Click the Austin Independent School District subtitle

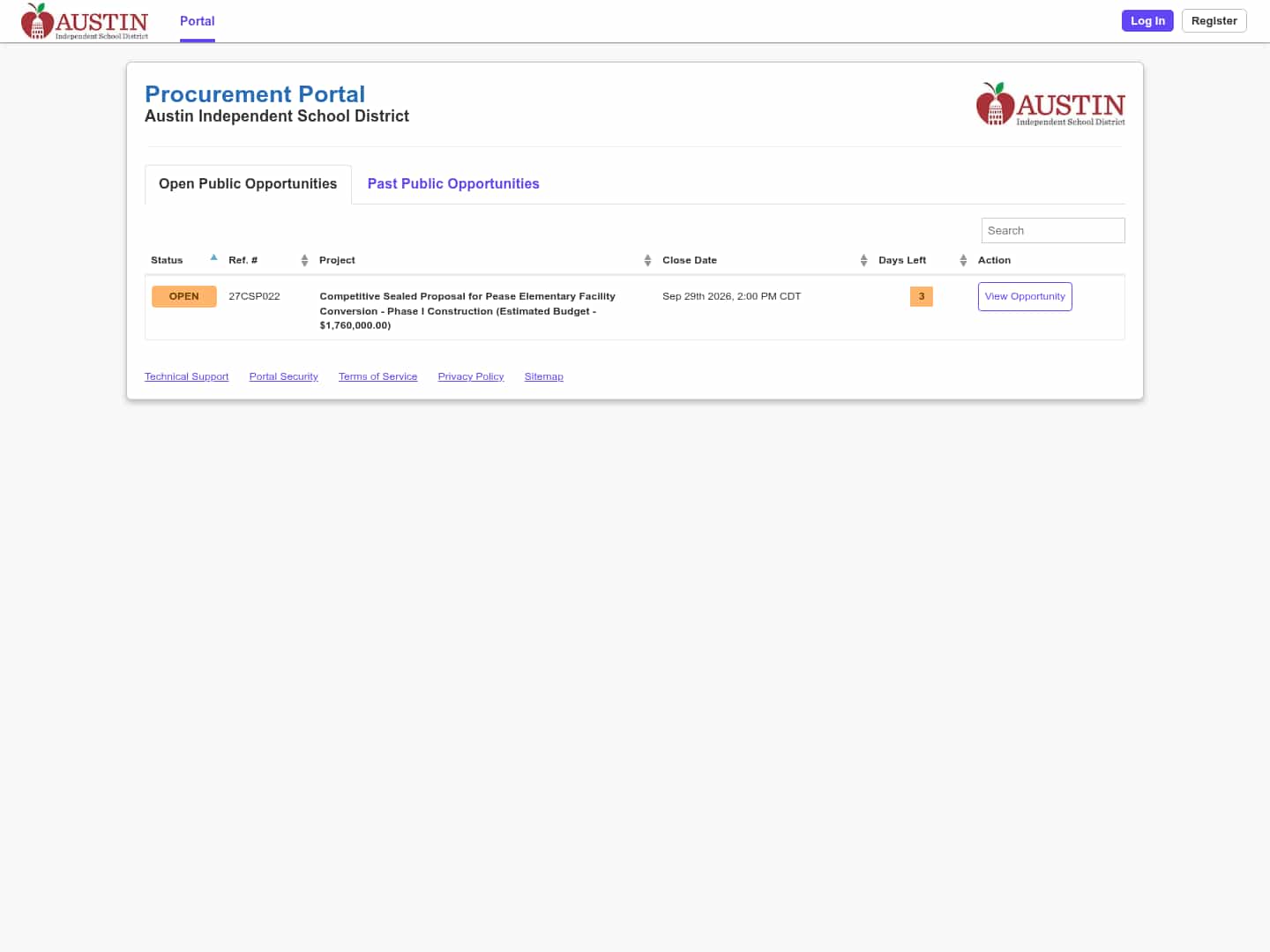(x=277, y=116)
